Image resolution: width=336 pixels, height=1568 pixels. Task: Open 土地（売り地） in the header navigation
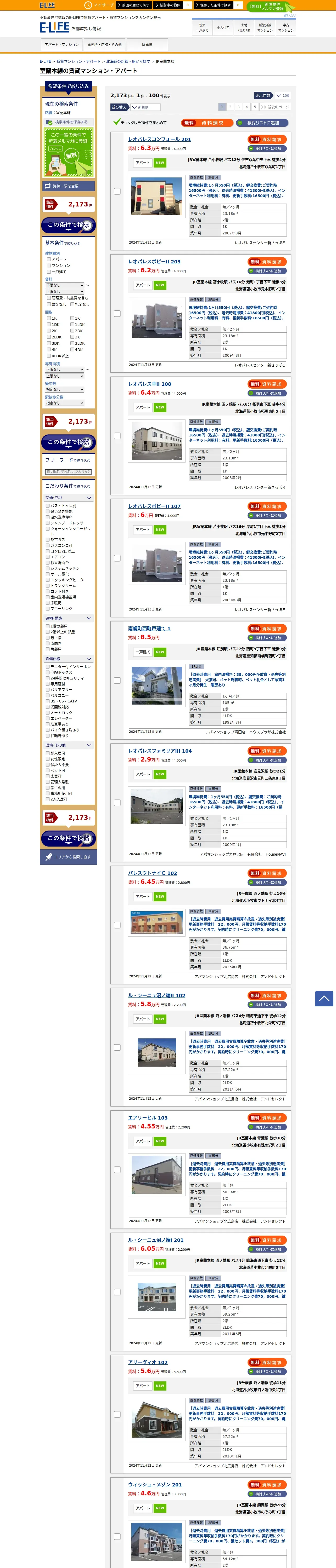tap(244, 28)
